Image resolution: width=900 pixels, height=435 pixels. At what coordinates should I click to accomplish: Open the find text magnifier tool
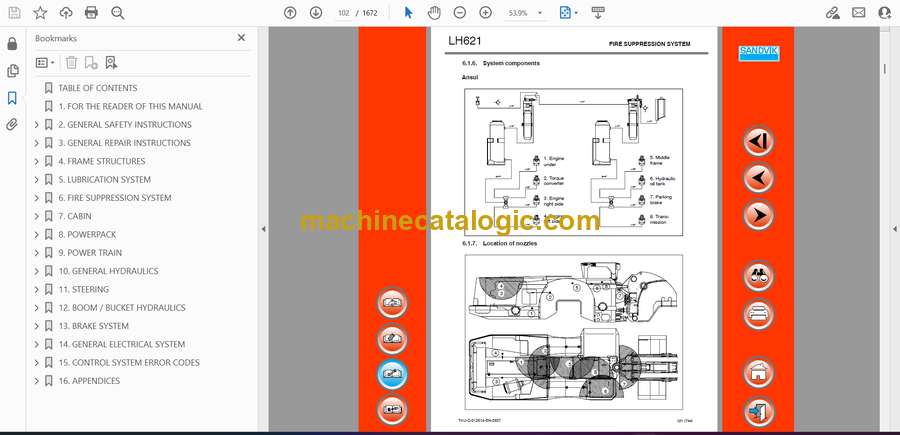click(x=118, y=13)
